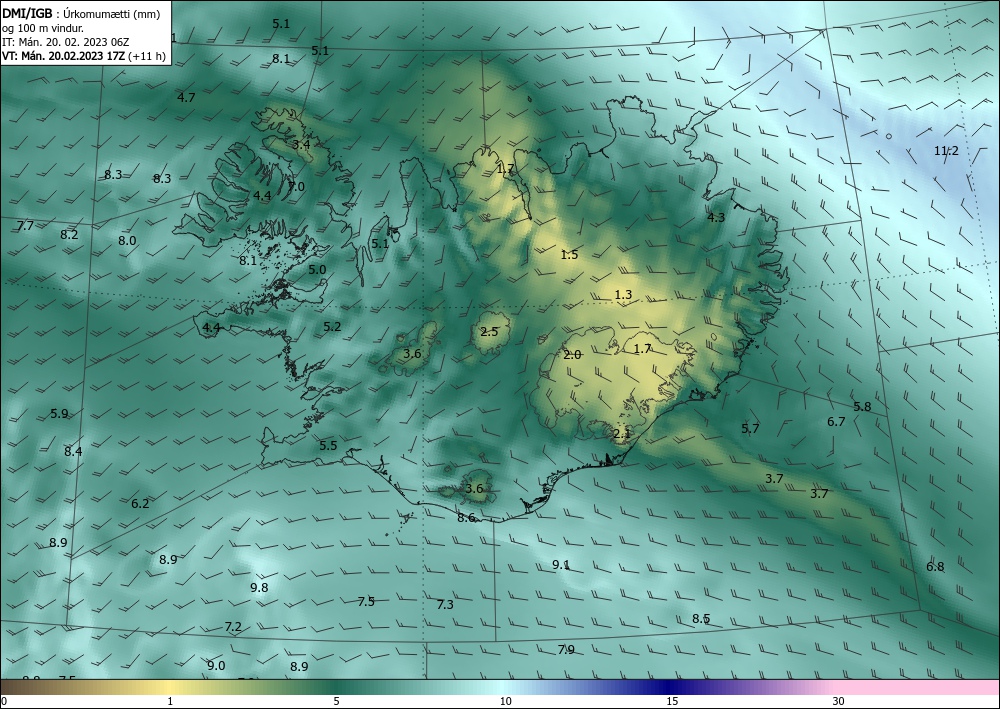The image size is (1000, 709).
Task: Click the 2.0 value over Vatnajökull
Action: click(x=572, y=354)
